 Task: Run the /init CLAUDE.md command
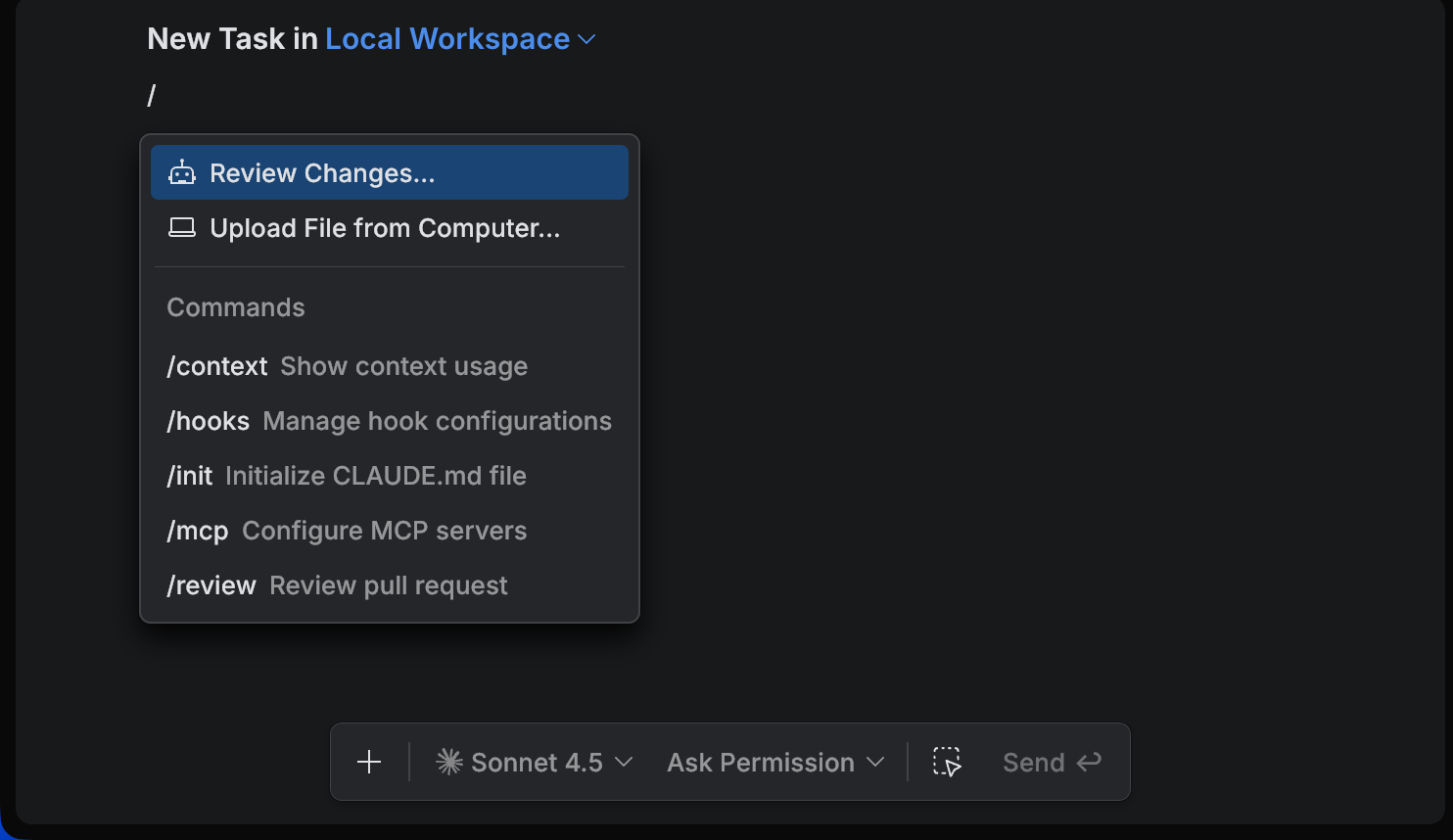[x=347, y=476]
